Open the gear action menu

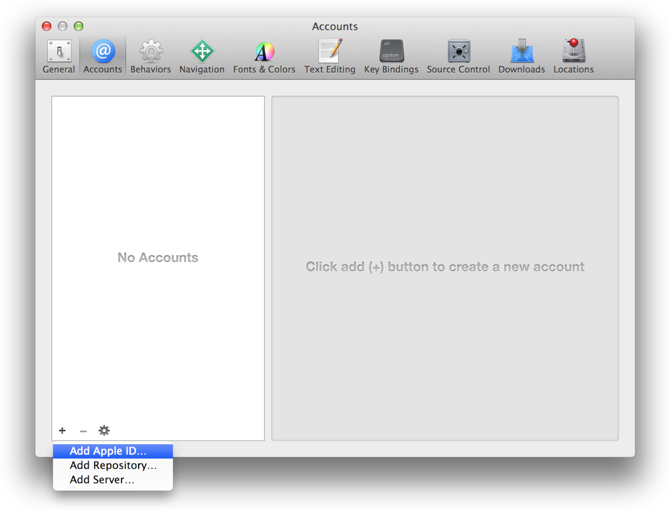point(104,430)
